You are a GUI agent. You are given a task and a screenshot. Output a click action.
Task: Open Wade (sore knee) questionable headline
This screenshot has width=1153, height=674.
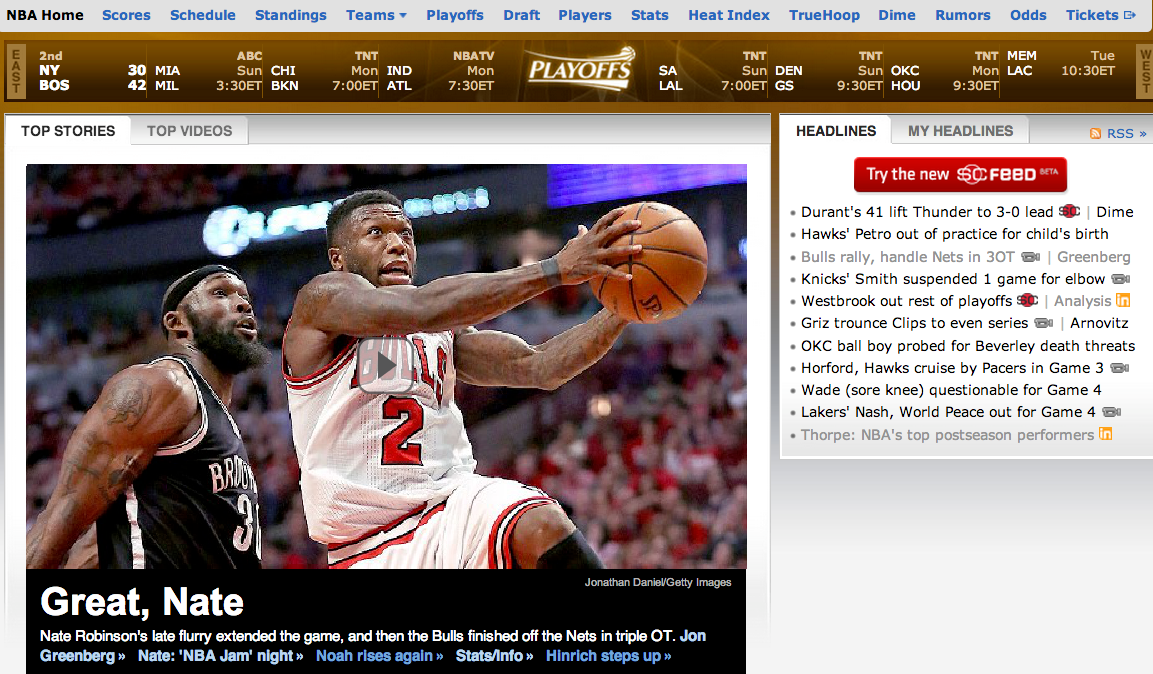click(x=951, y=390)
